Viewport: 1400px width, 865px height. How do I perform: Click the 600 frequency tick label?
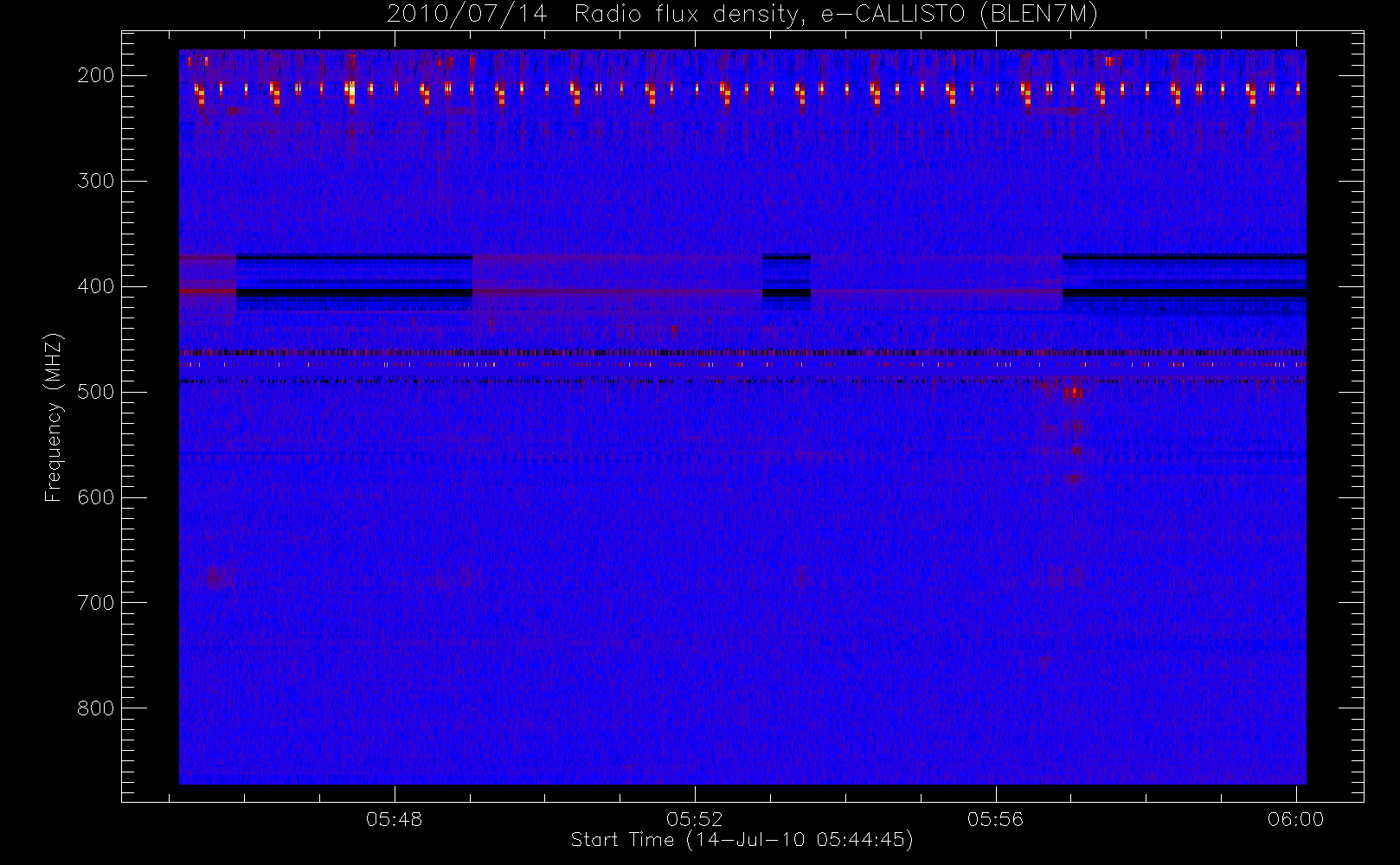click(x=96, y=497)
